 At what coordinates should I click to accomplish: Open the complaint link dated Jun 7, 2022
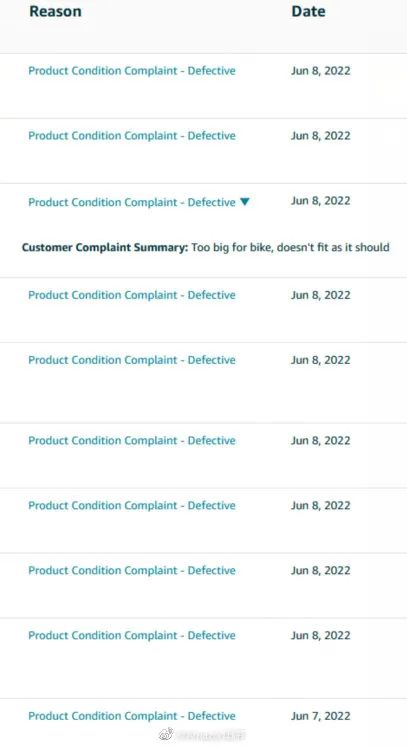(x=132, y=716)
